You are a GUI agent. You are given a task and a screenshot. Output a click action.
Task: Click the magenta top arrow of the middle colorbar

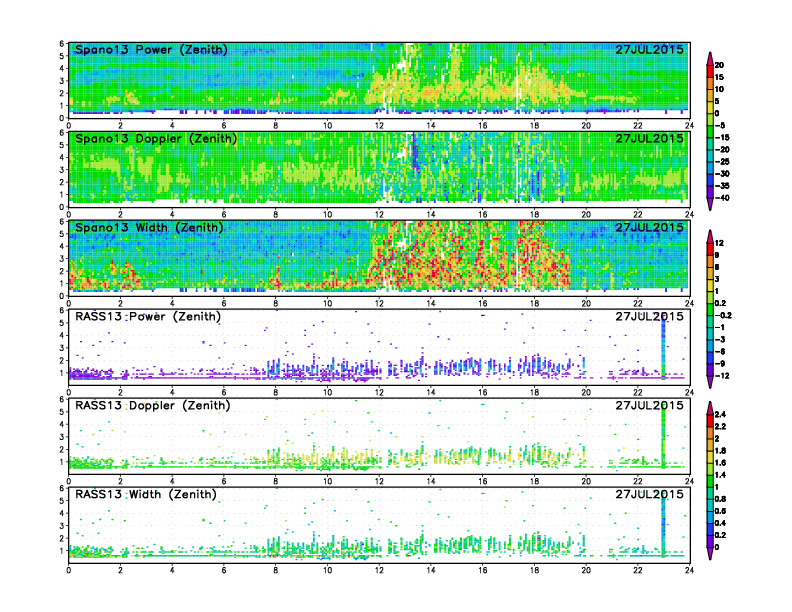[710, 236]
